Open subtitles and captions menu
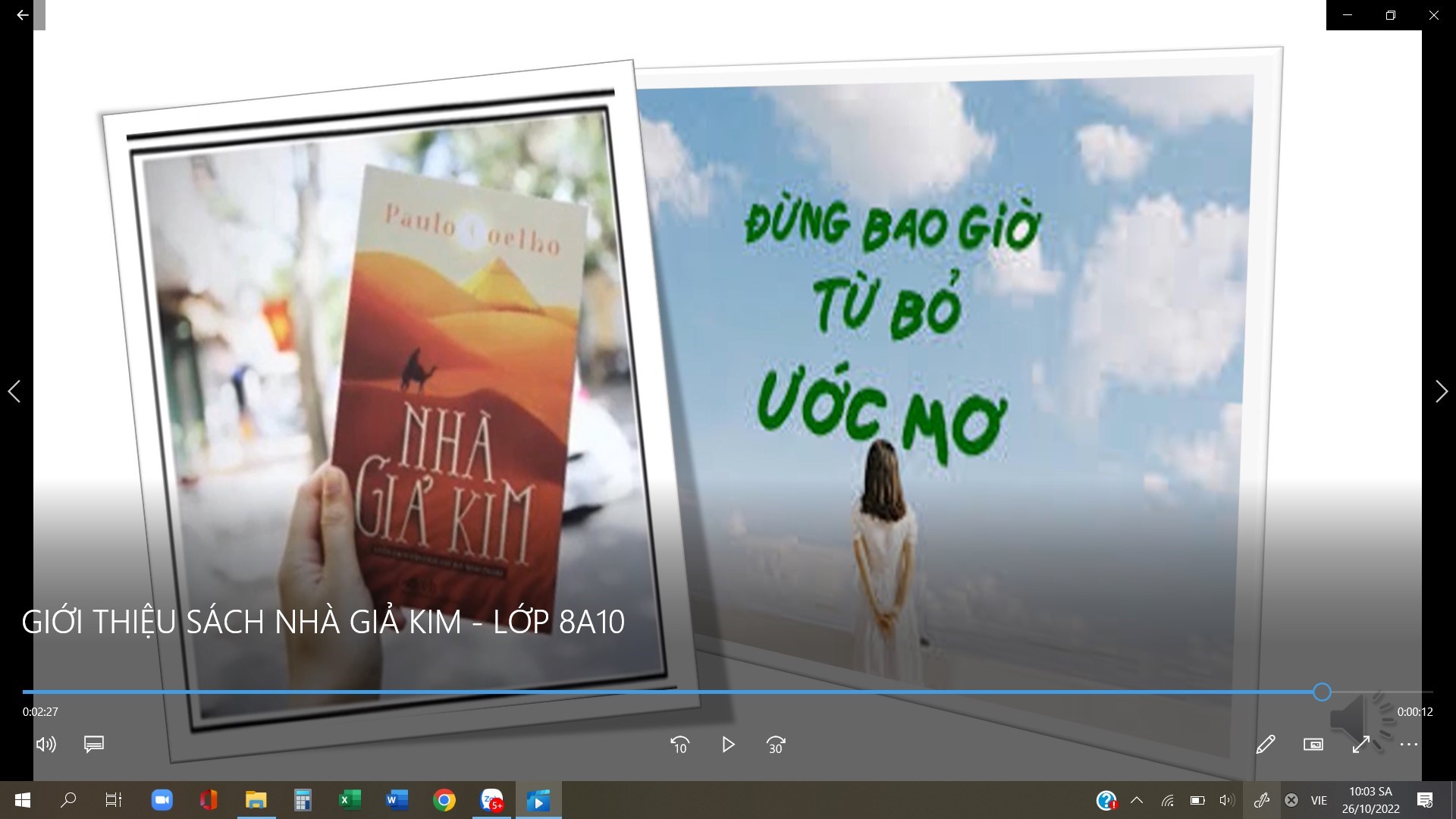The width and height of the screenshot is (1456, 819). 94,744
